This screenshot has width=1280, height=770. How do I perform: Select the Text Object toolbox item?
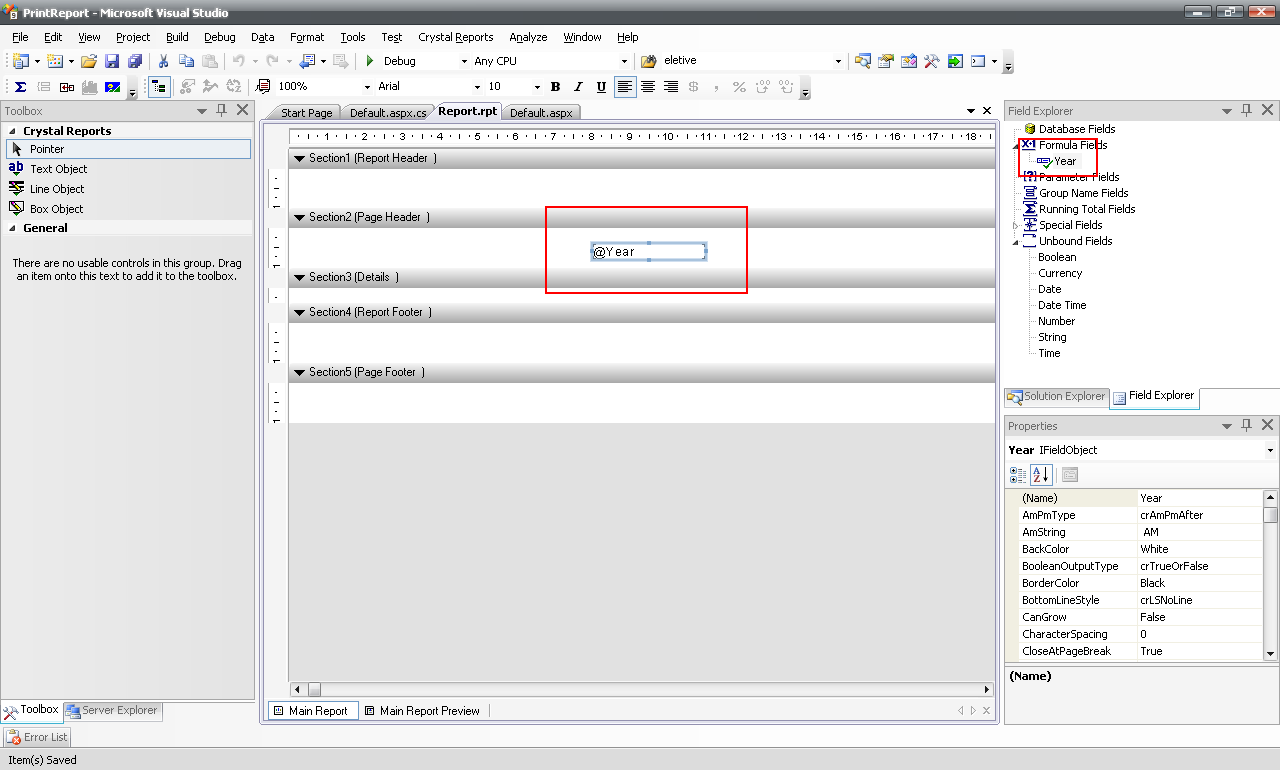[x=58, y=169]
